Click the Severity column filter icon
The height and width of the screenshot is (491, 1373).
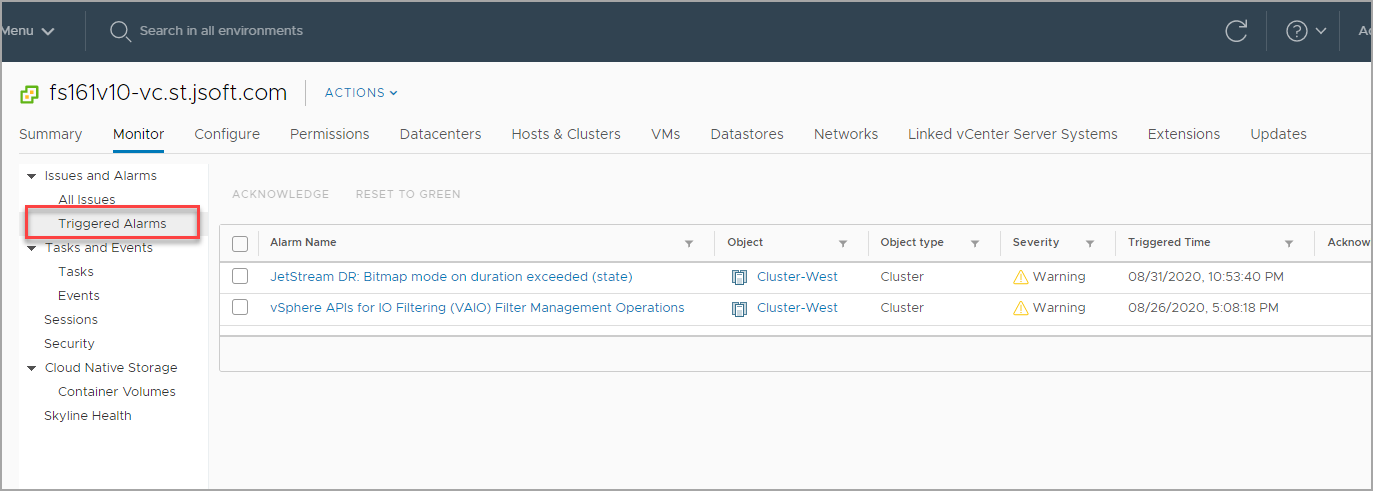(1091, 243)
